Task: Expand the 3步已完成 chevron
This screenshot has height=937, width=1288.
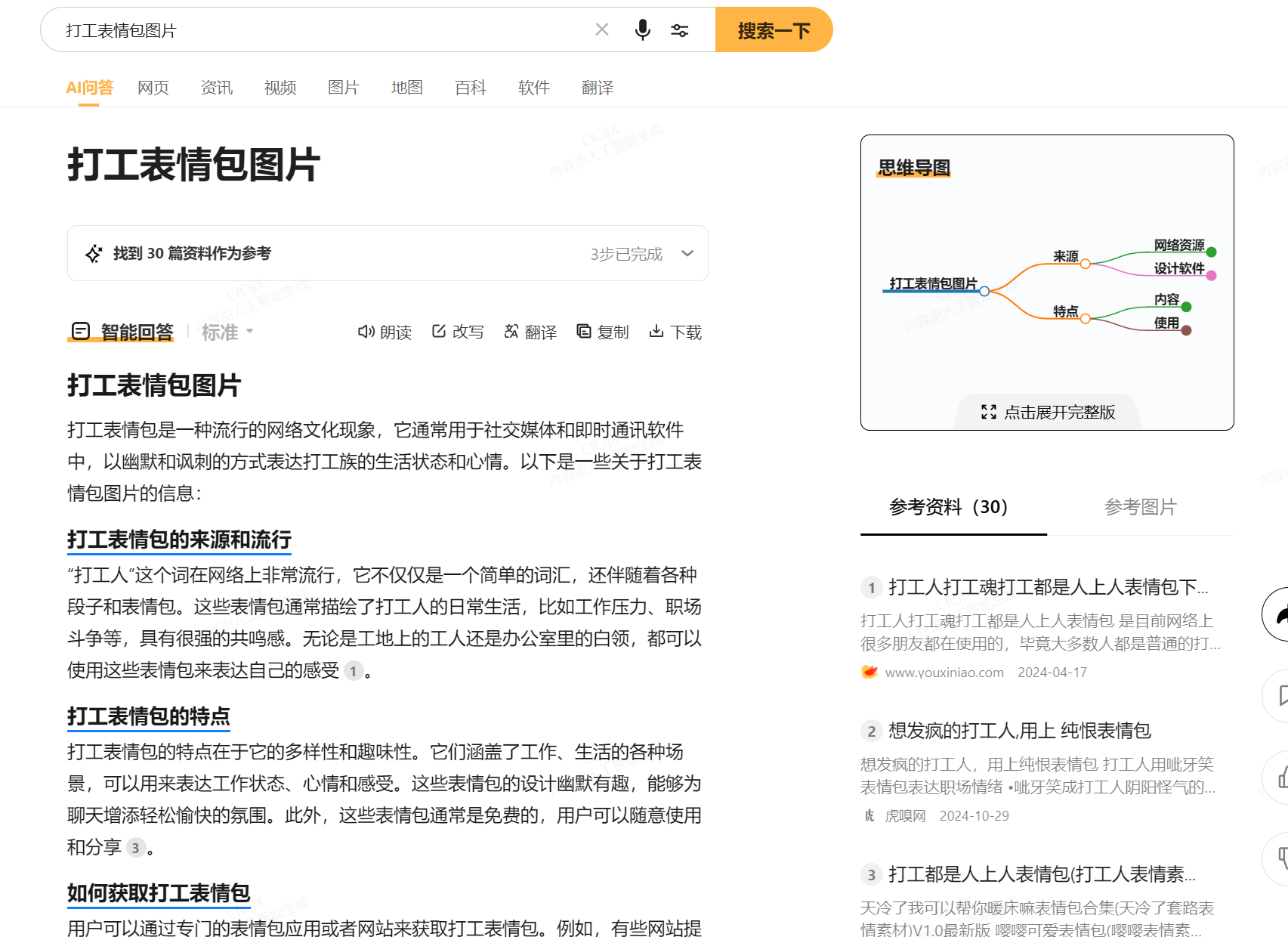Action: pos(687,253)
